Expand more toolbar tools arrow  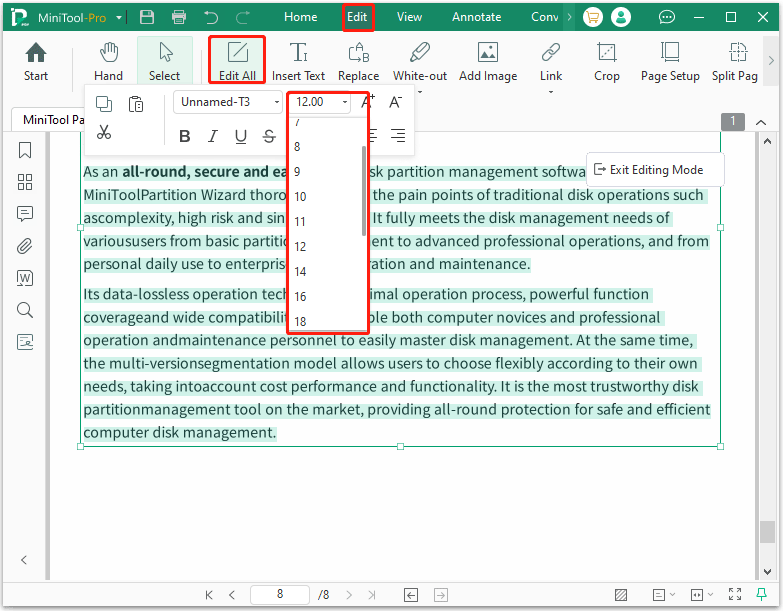click(x=772, y=60)
